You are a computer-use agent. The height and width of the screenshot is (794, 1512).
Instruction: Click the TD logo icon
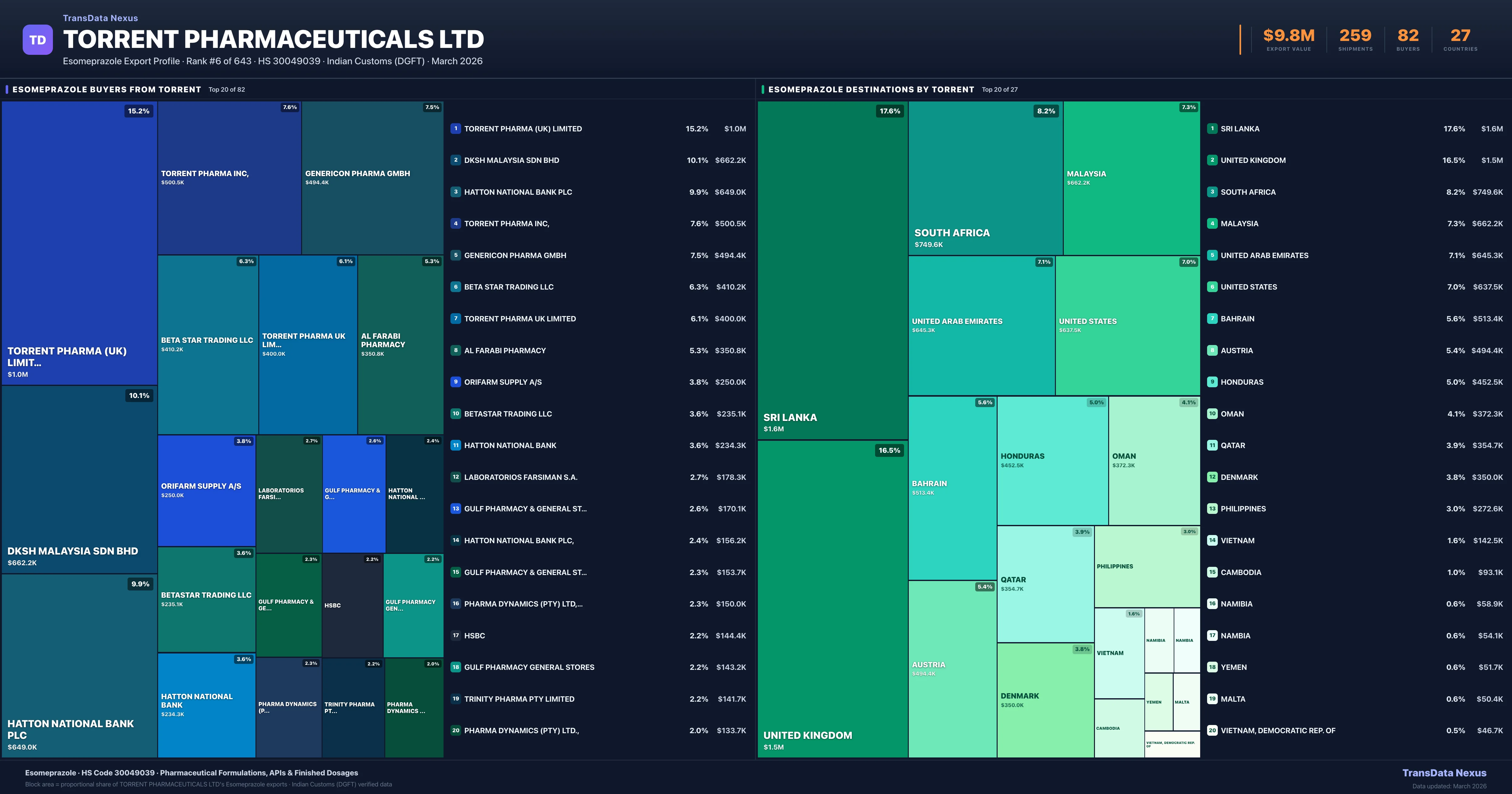pos(37,40)
